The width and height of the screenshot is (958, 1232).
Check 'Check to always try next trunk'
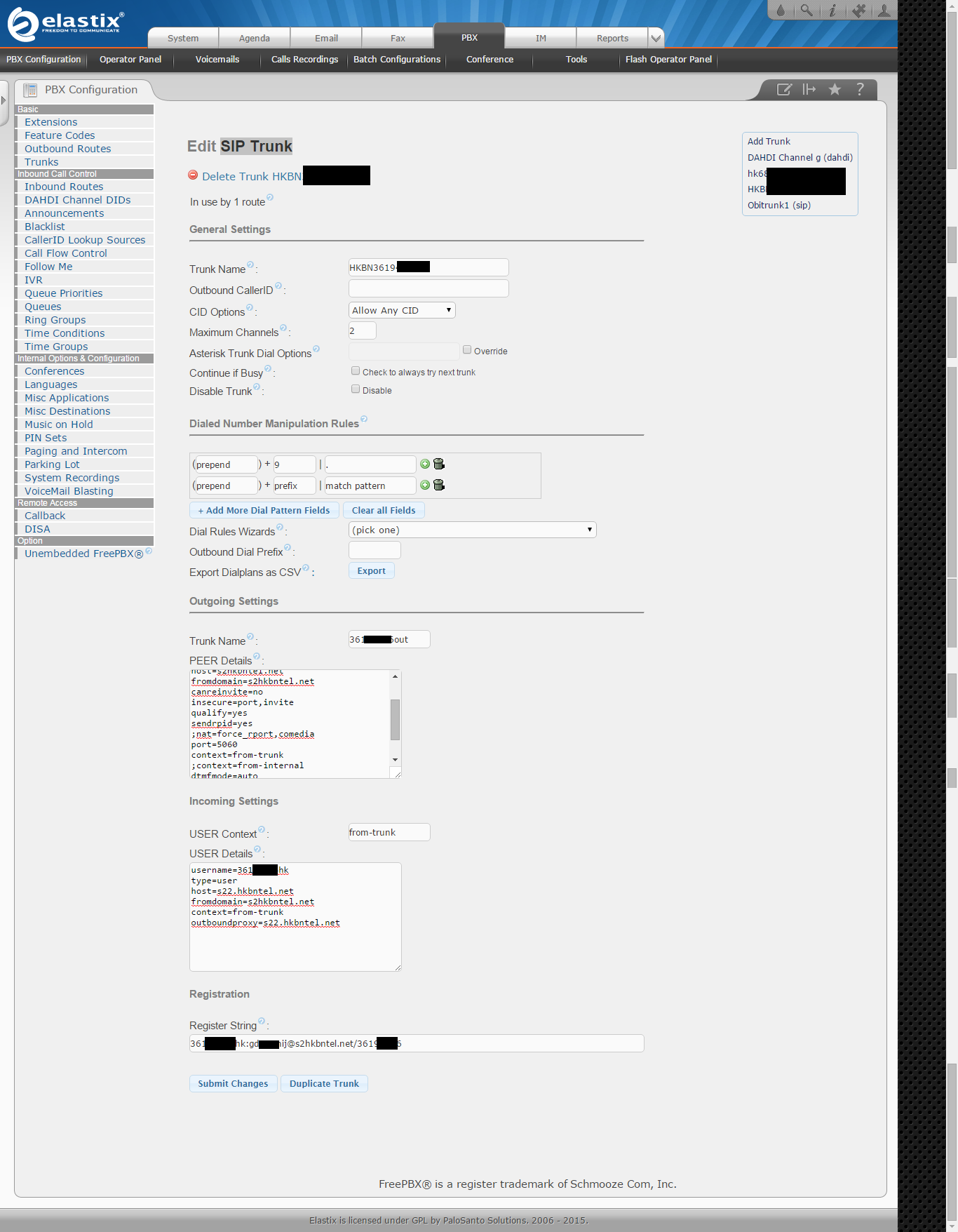[x=356, y=371]
